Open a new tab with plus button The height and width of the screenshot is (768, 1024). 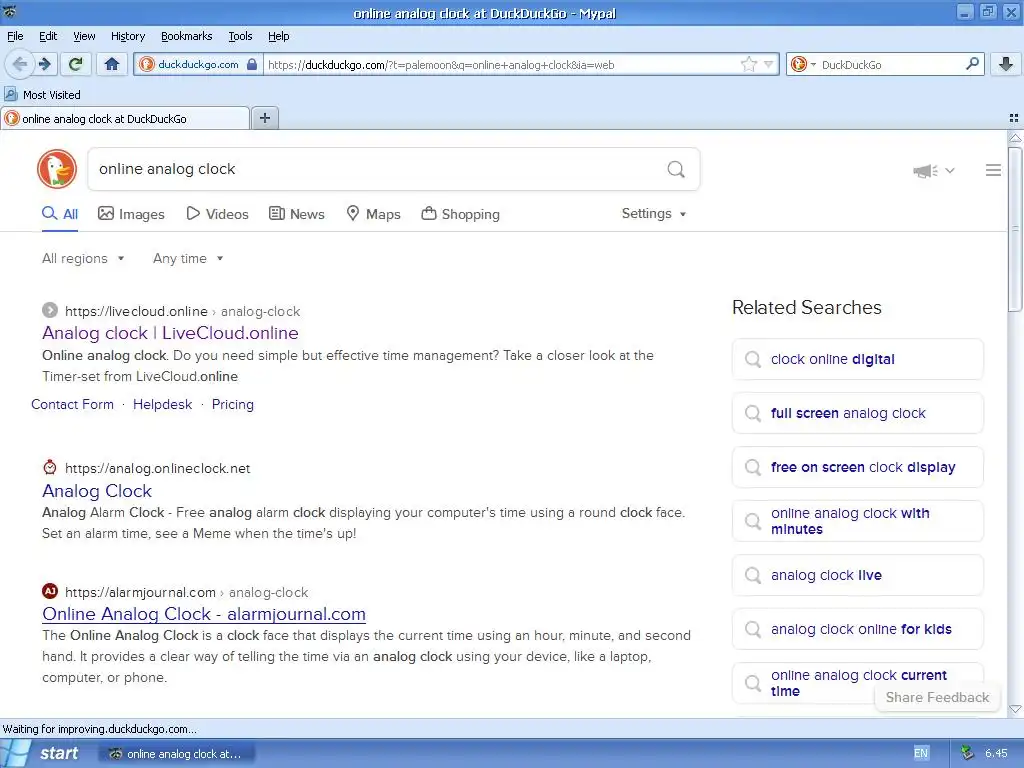(264, 118)
